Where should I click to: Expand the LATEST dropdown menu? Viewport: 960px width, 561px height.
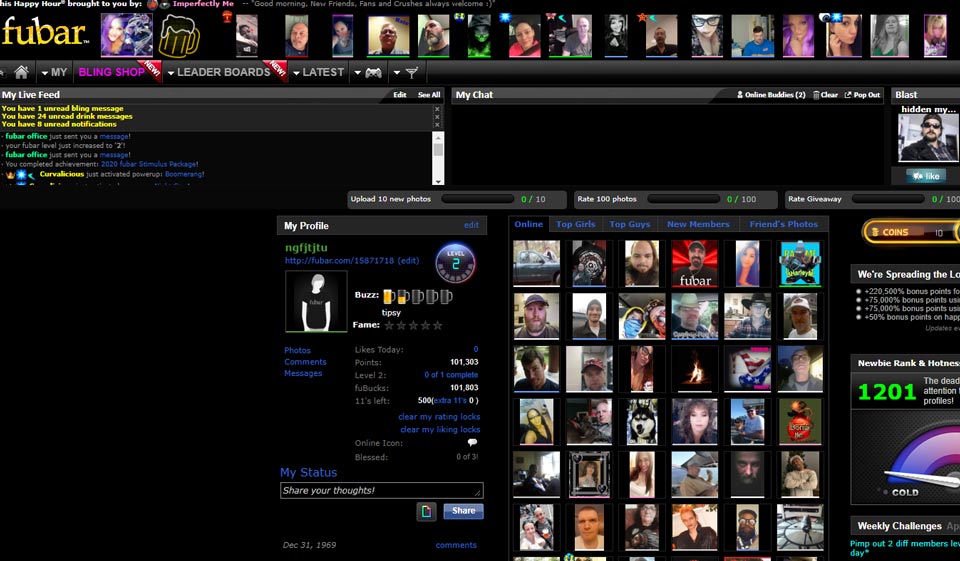pos(318,72)
